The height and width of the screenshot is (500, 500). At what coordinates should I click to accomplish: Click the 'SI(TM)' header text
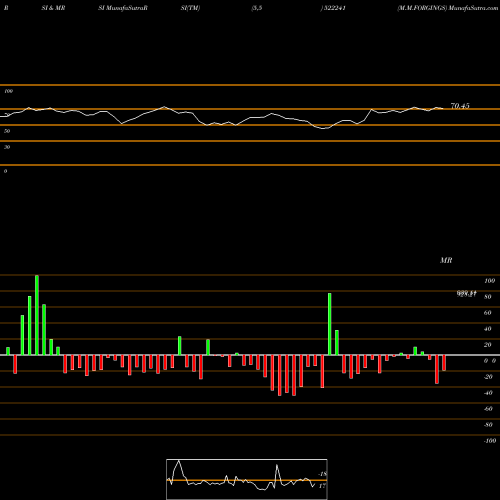tap(190, 8)
